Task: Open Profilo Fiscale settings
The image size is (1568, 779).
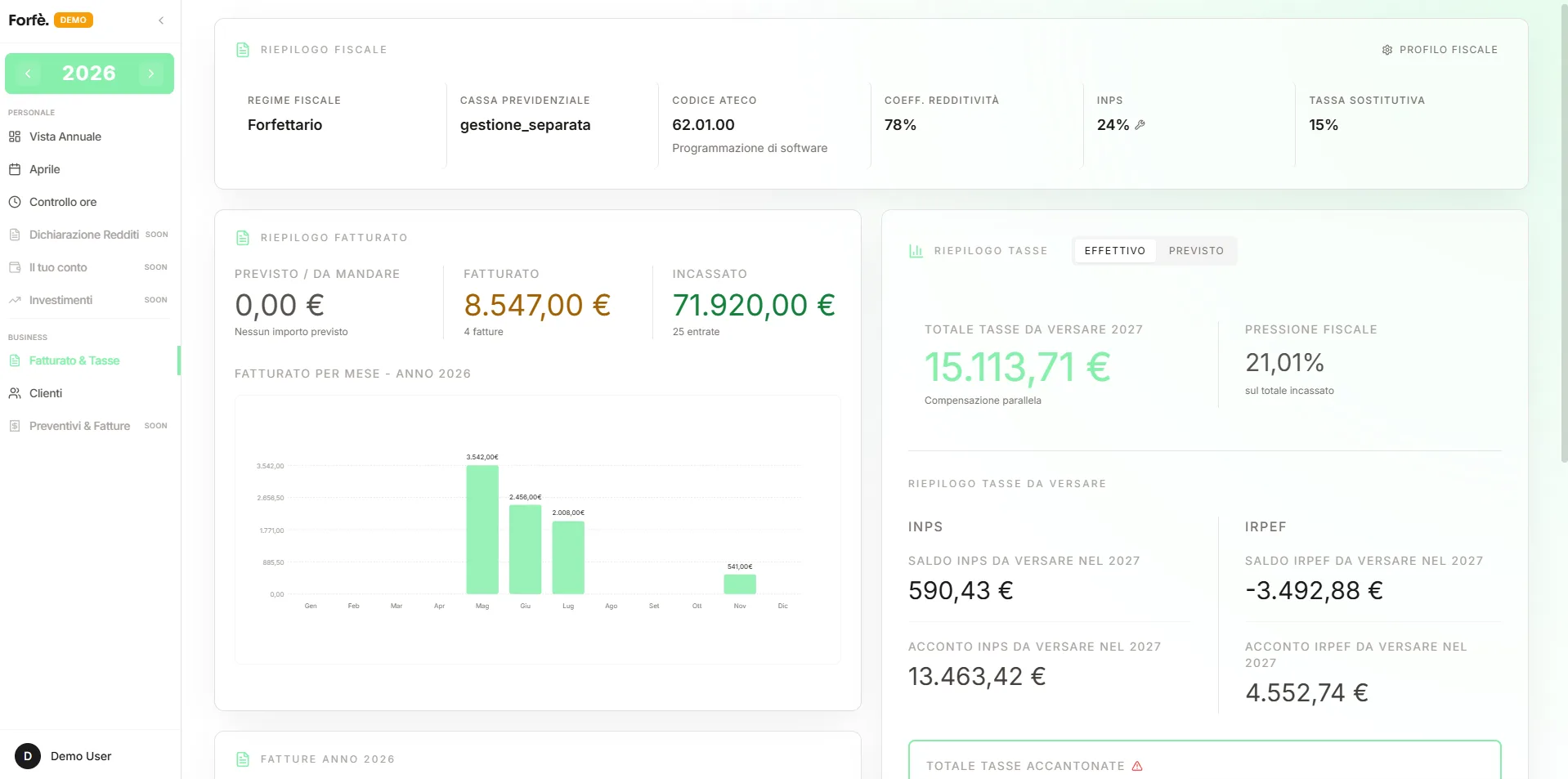Action: click(x=1440, y=50)
